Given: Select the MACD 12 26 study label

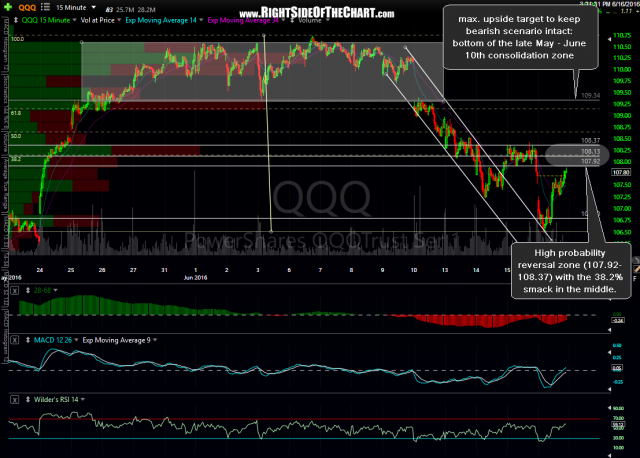Looking at the screenshot, I should click(53, 340).
